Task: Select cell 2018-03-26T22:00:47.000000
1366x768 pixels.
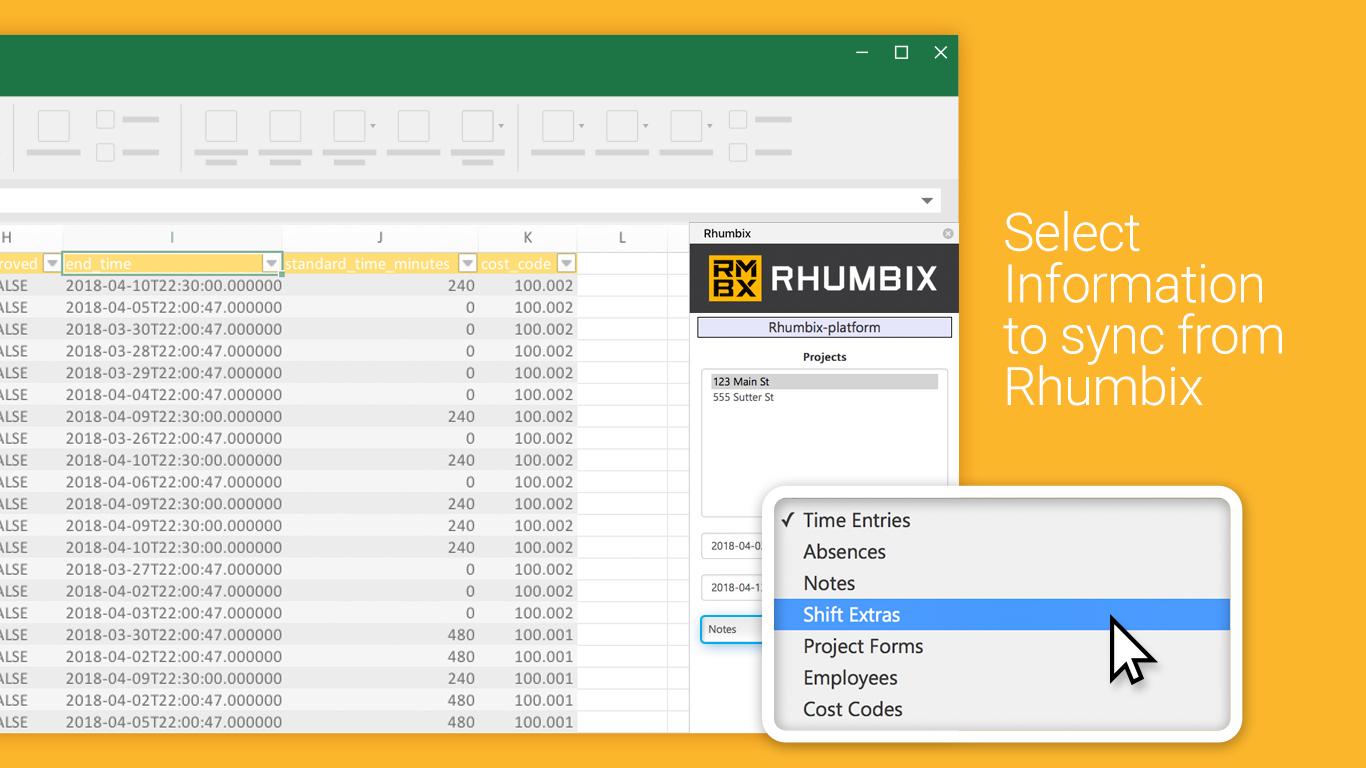Action: 172,438
